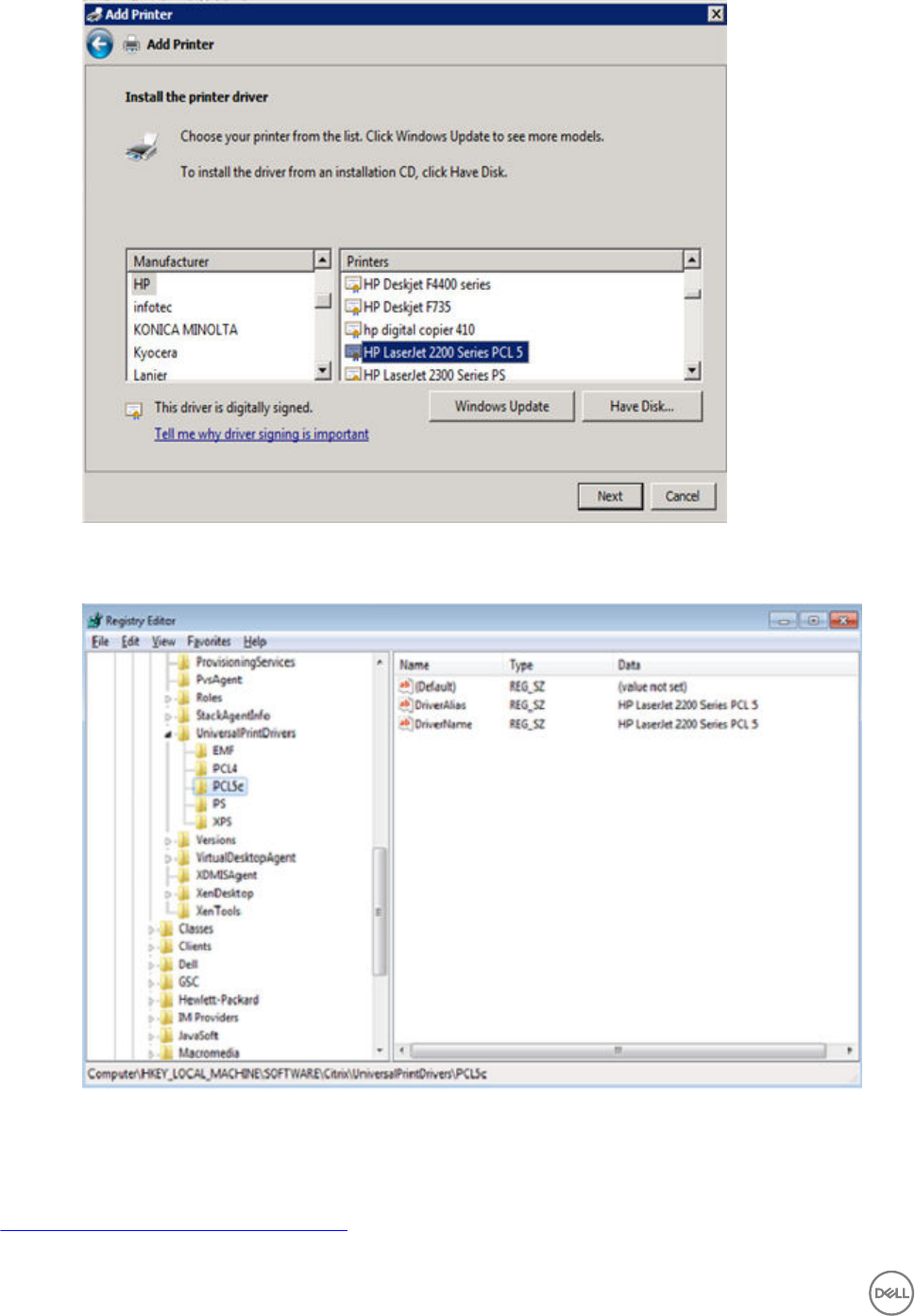The image size is (915, 1316).
Task: Collapse the UniversalPrintDrivers key
Action: click(x=169, y=734)
